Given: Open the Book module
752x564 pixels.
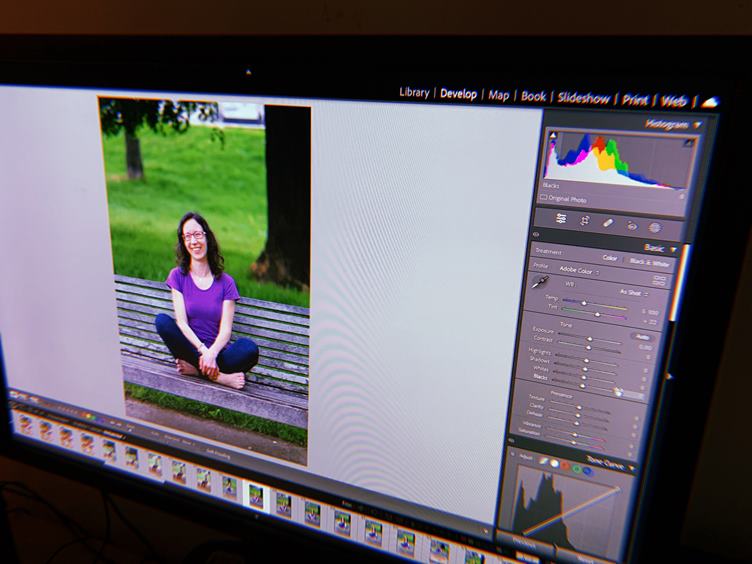Looking at the screenshot, I should point(533,96).
